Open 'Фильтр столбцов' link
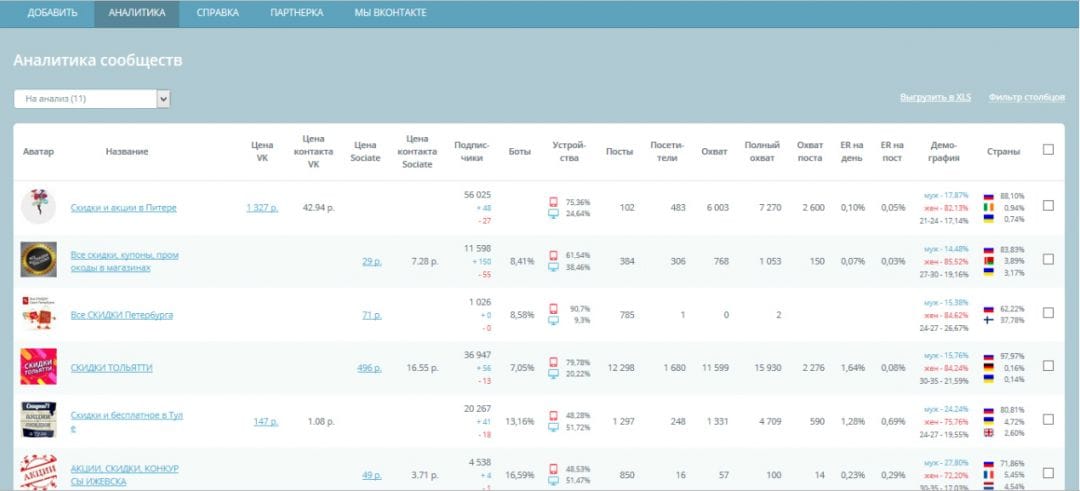 pos(1026,98)
